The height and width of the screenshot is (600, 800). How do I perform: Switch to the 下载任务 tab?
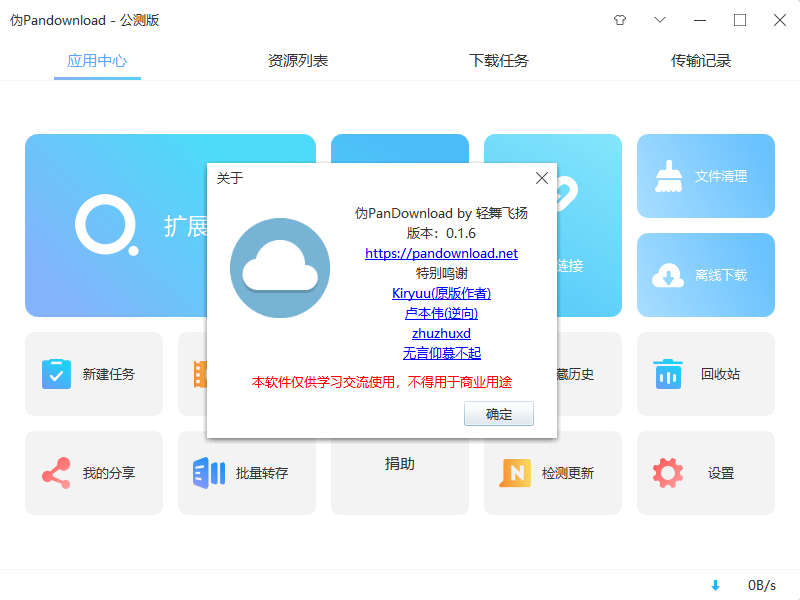[499, 61]
